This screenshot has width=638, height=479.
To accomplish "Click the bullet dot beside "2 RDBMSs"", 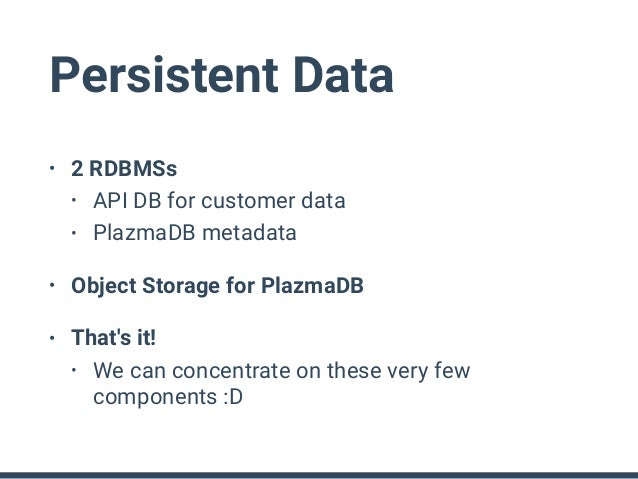I will pos(52,168).
